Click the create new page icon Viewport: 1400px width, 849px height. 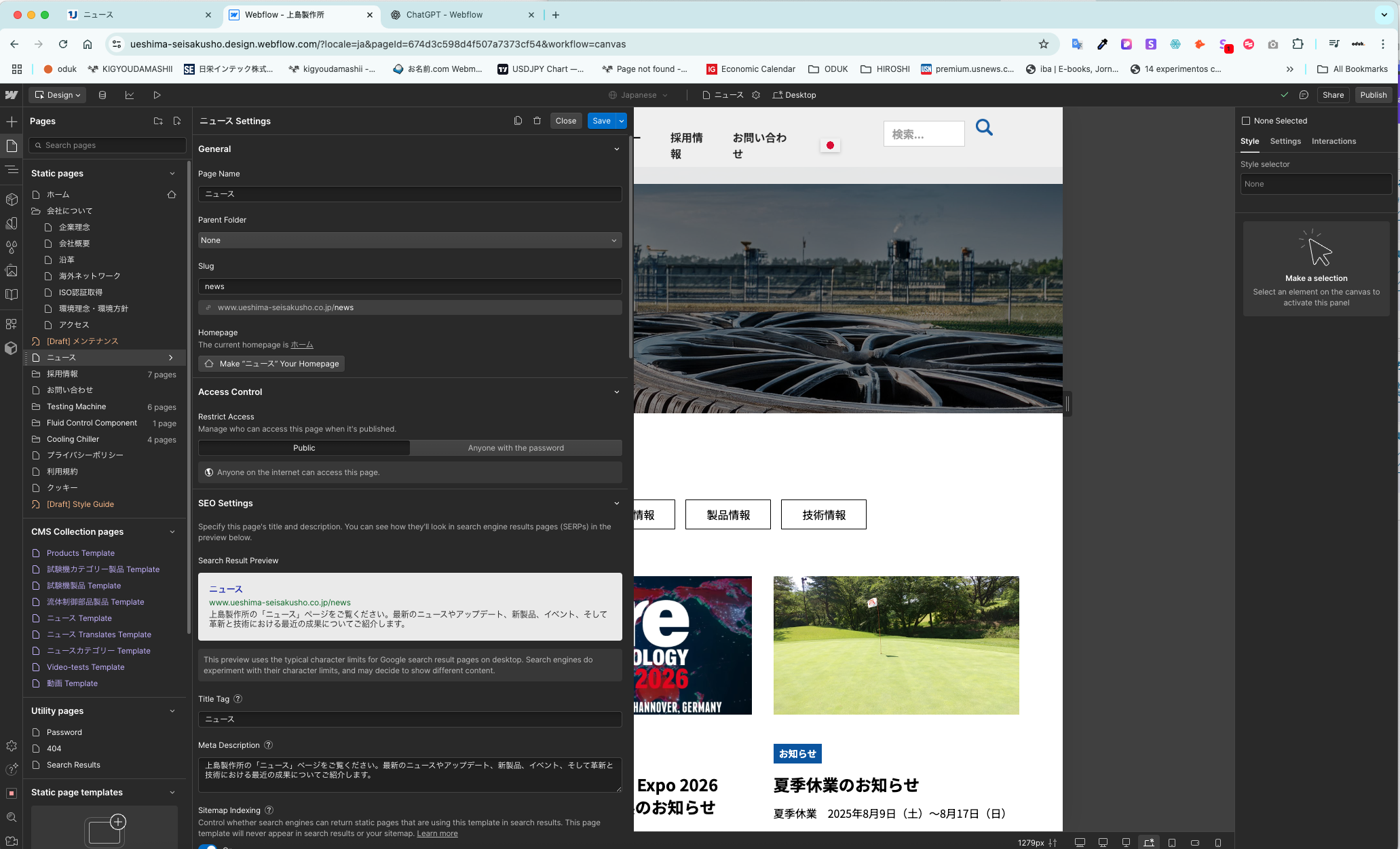click(x=177, y=121)
